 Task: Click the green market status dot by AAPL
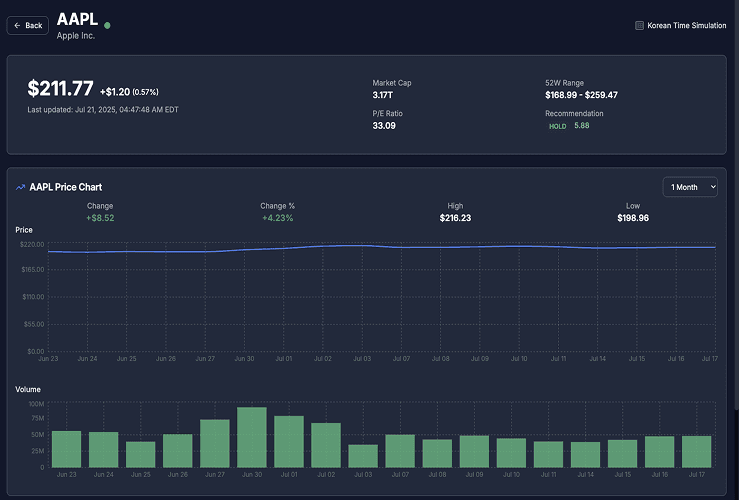107,25
